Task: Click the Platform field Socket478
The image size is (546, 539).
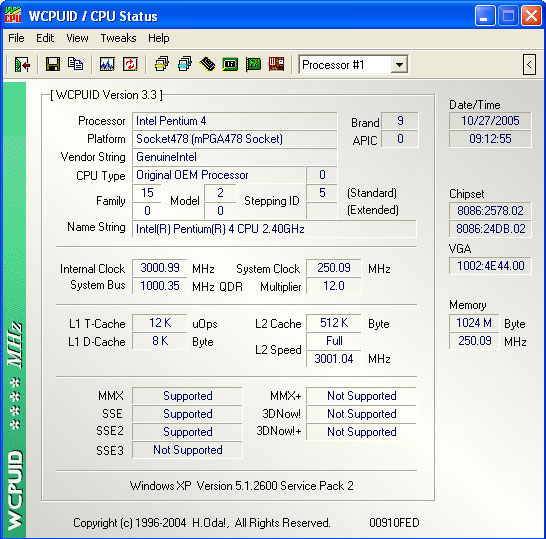Action: (x=234, y=139)
